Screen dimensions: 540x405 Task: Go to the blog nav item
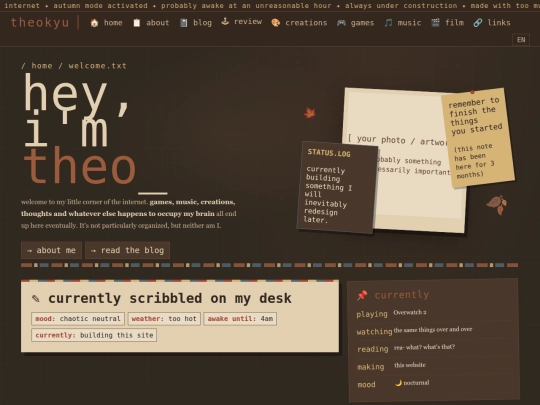[x=196, y=23]
